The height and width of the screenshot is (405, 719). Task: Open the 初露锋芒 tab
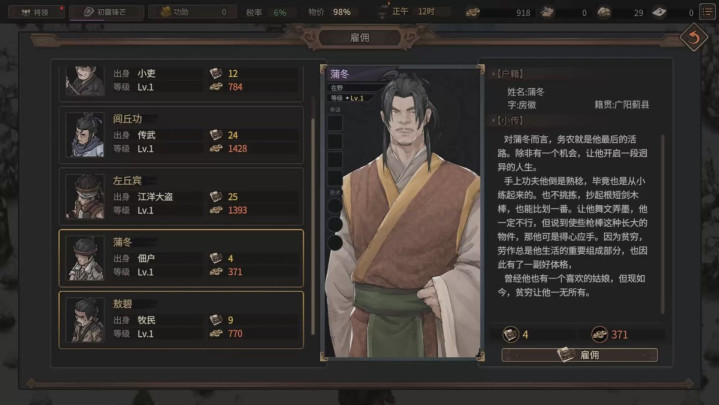pyautogui.click(x=106, y=12)
